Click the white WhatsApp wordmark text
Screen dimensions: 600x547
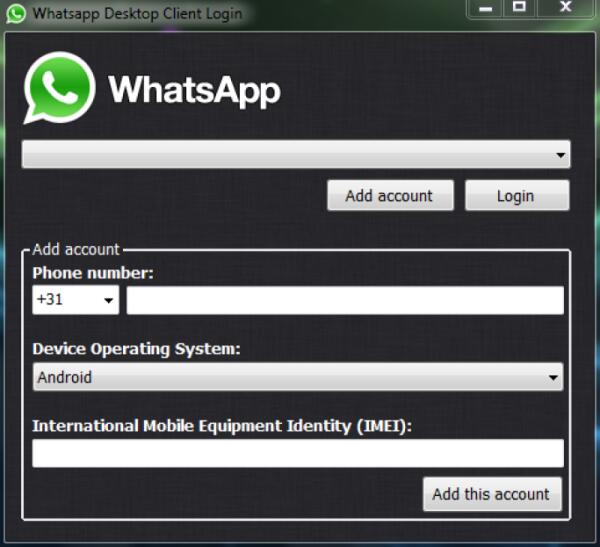point(194,90)
